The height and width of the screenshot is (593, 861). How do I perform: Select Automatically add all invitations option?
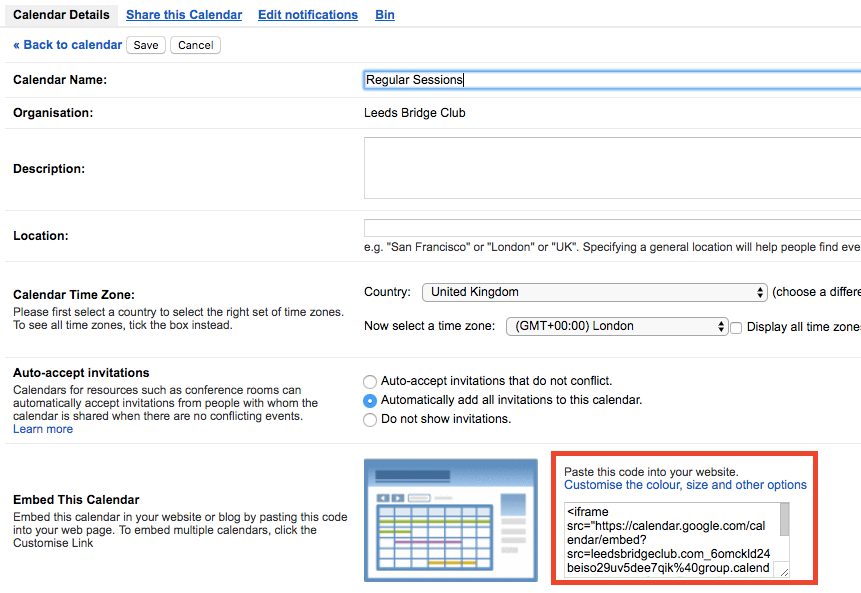(370, 401)
